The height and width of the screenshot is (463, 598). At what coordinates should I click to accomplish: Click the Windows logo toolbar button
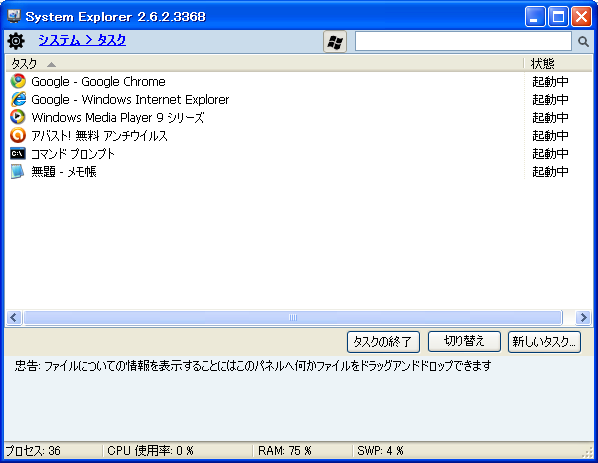click(335, 42)
